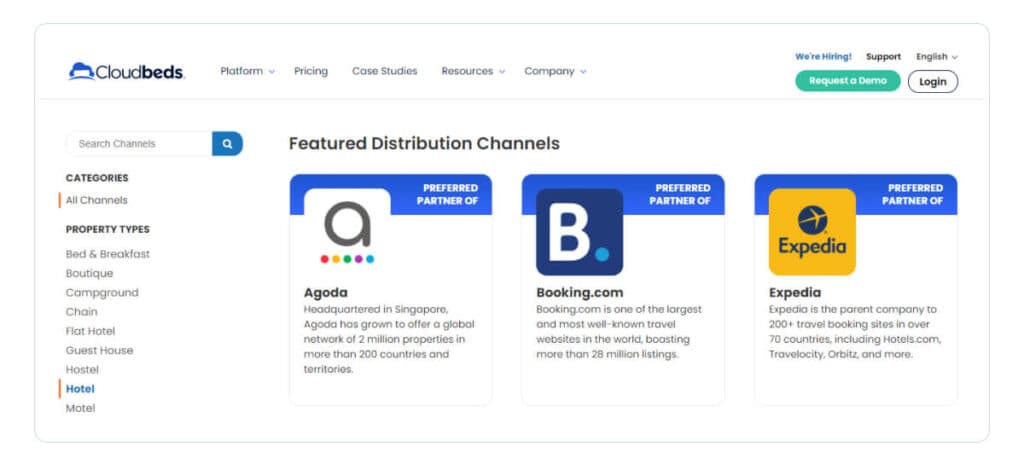Click the Login button
Viewport: 1024px width, 469px height.
[x=933, y=82]
